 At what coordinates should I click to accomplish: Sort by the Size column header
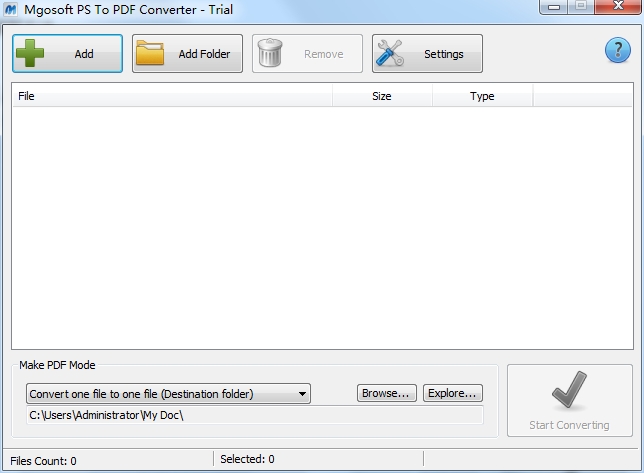pyautogui.click(x=382, y=96)
